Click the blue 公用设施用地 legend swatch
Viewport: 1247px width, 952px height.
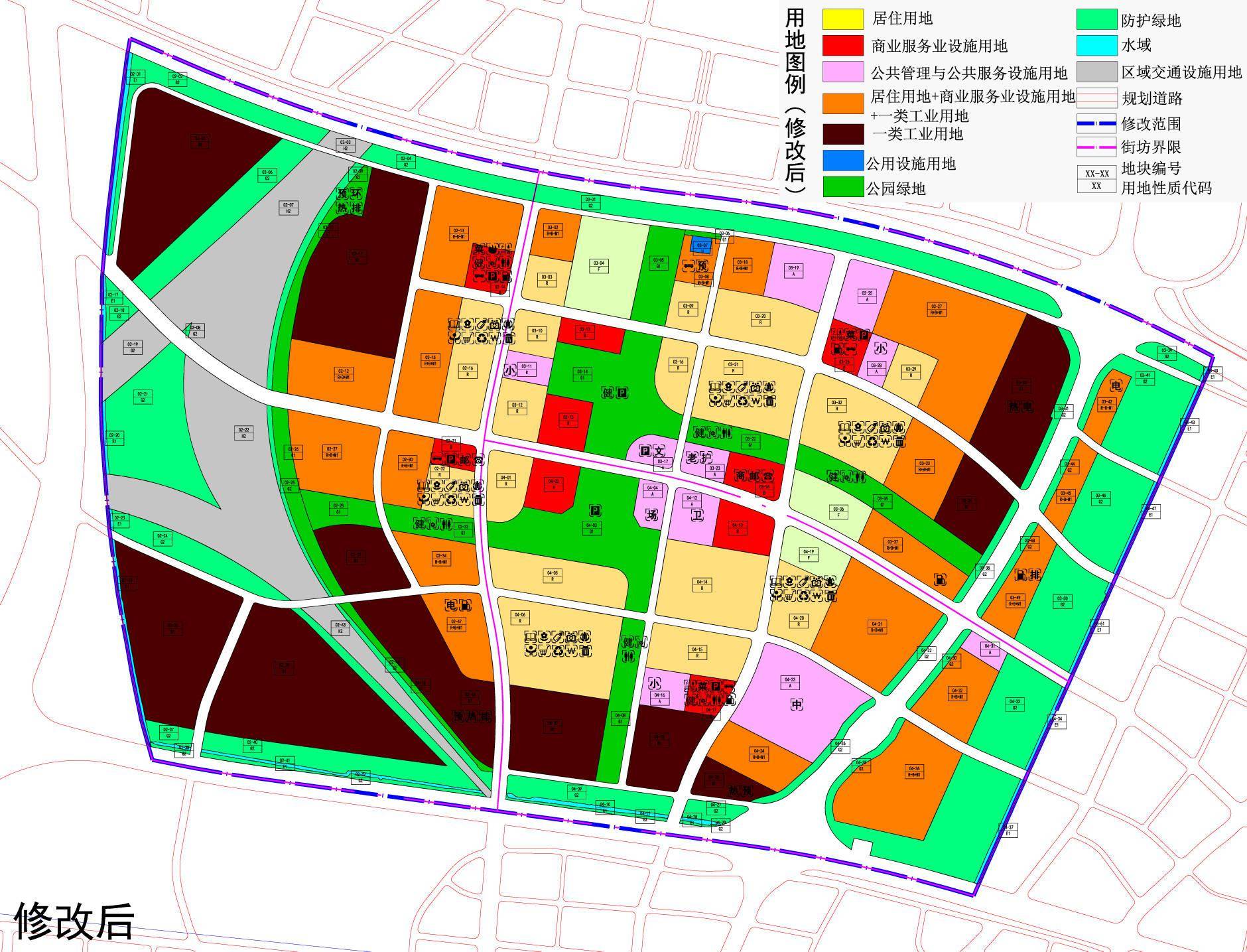point(843,161)
